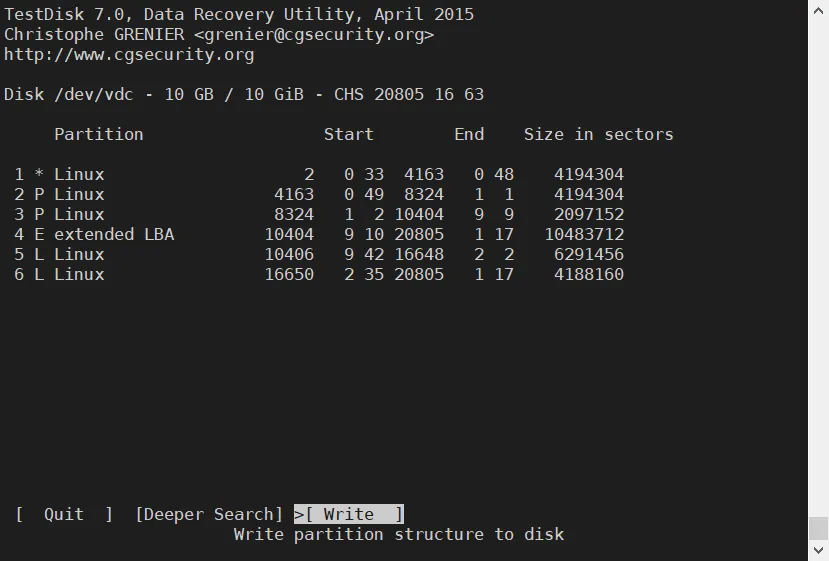829x561 pixels.
Task: Click the 'Disk /dev/vdc' info line
Action: (x=244, y=94)
